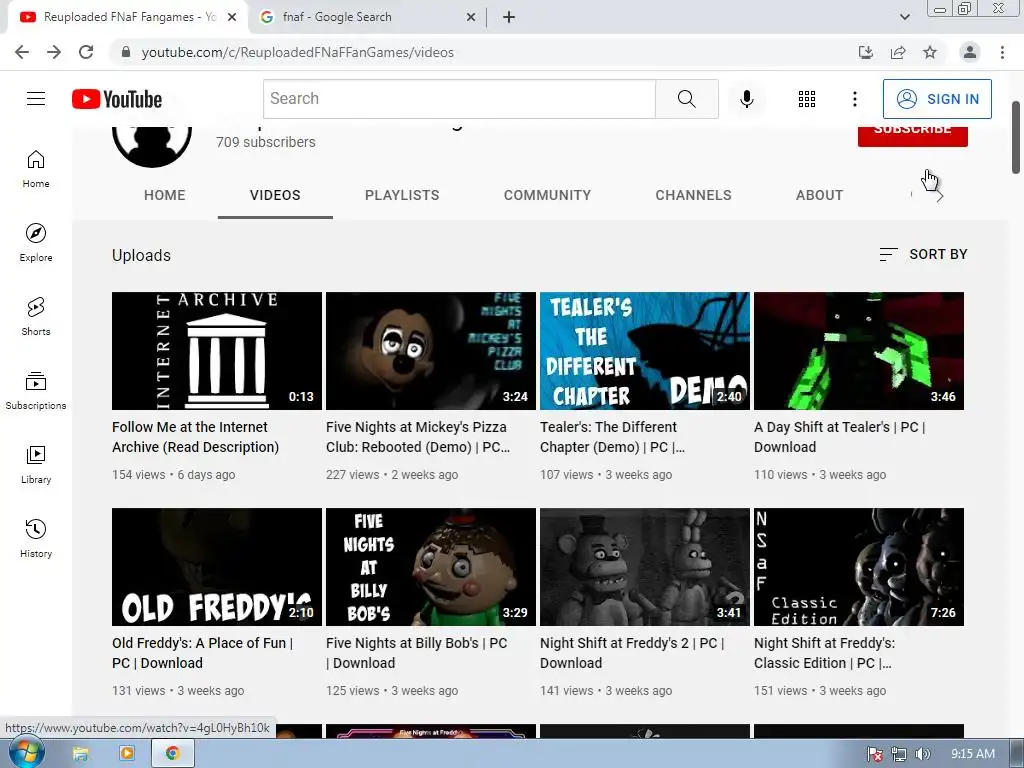The height and width of the screenshot is (768, 1024).
Task: Open A Day Shift at Tealer's title
Action: pyautogui.click(x=840, y=437)
